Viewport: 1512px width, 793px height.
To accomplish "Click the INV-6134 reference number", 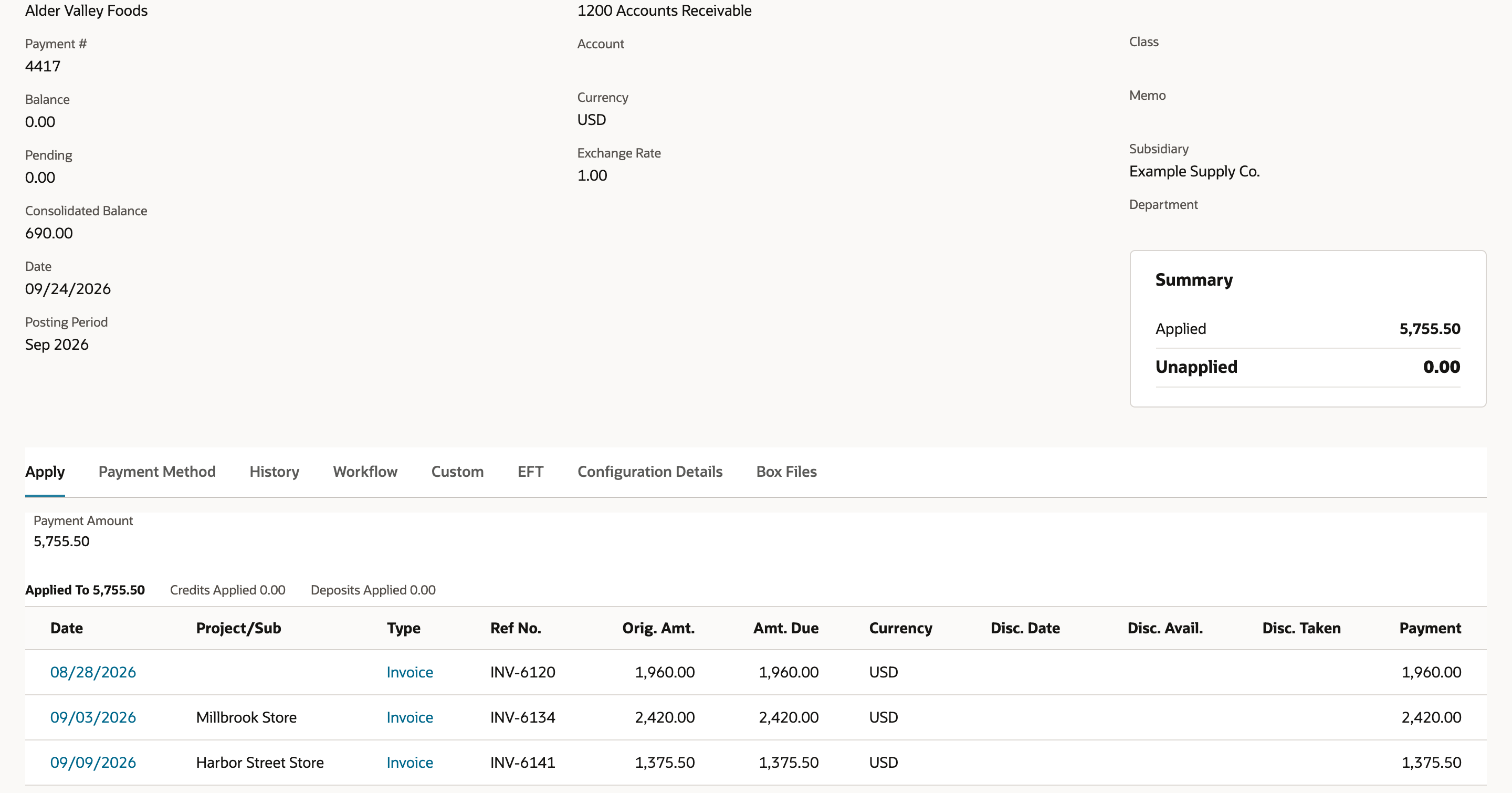I will click(x=522, y=717).
